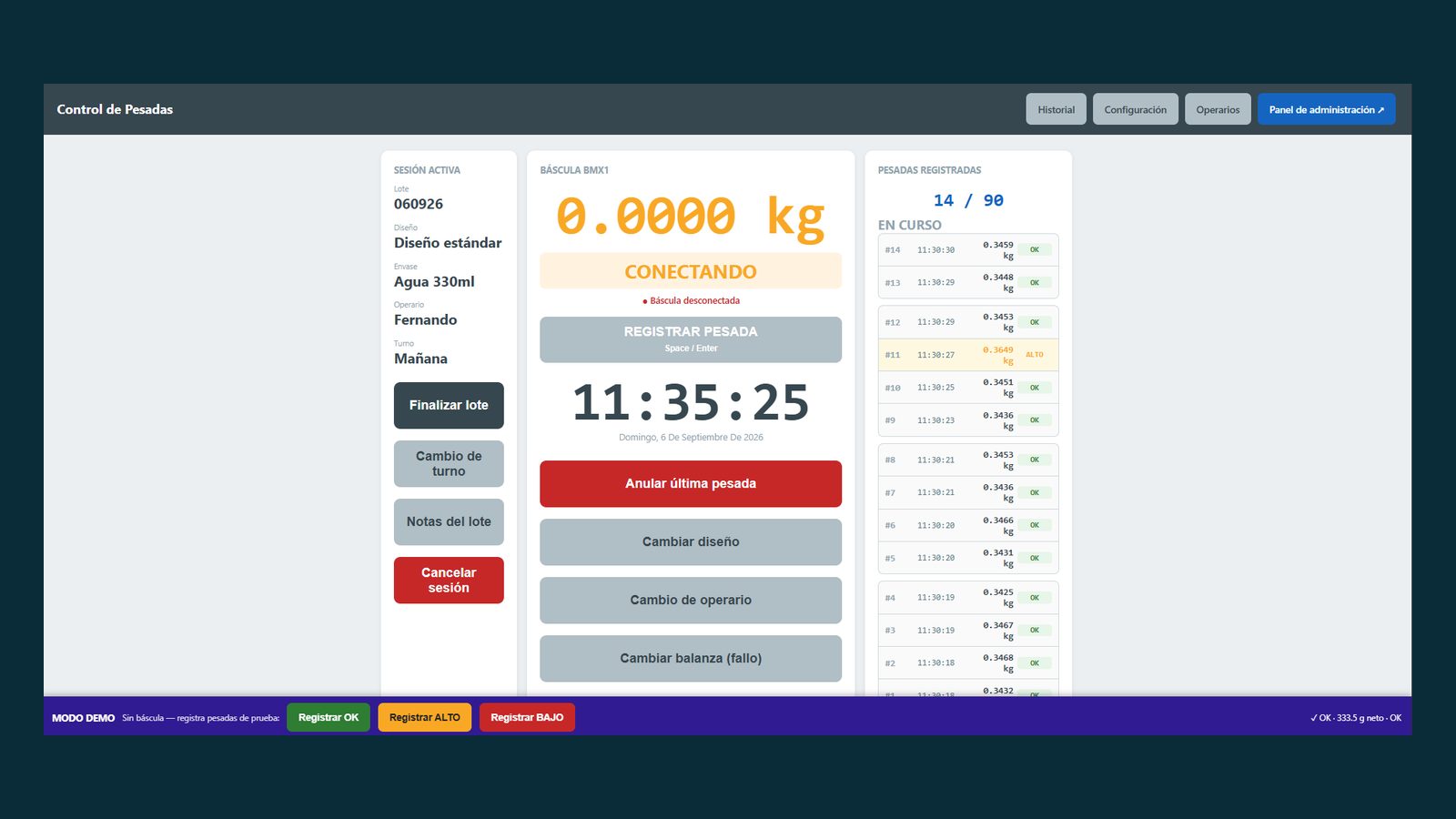1456x819 pixels.
Task: Select weighing row #5
Action: tap(968, 558)
